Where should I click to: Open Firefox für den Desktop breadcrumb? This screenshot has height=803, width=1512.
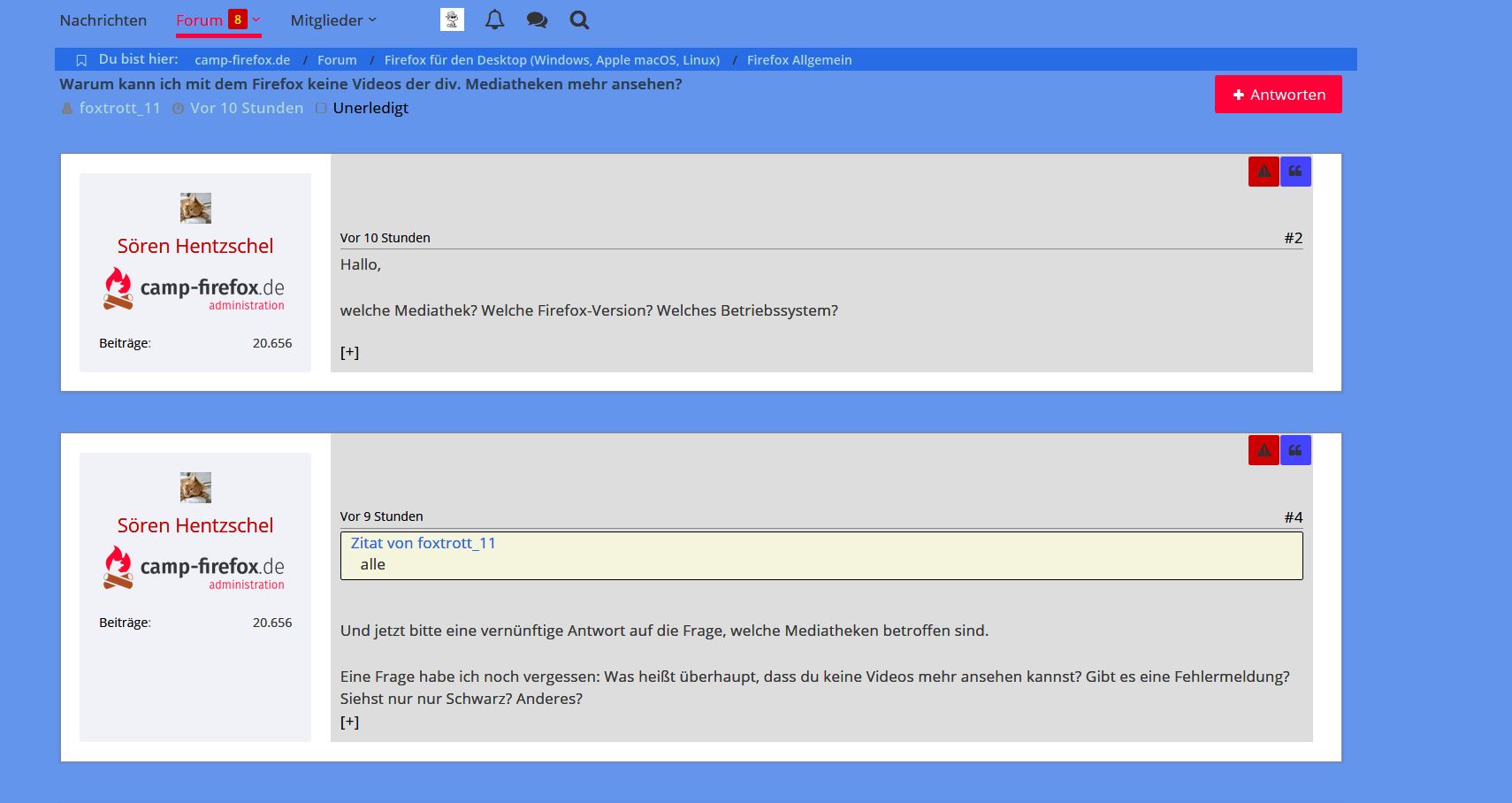coord(552,60)
